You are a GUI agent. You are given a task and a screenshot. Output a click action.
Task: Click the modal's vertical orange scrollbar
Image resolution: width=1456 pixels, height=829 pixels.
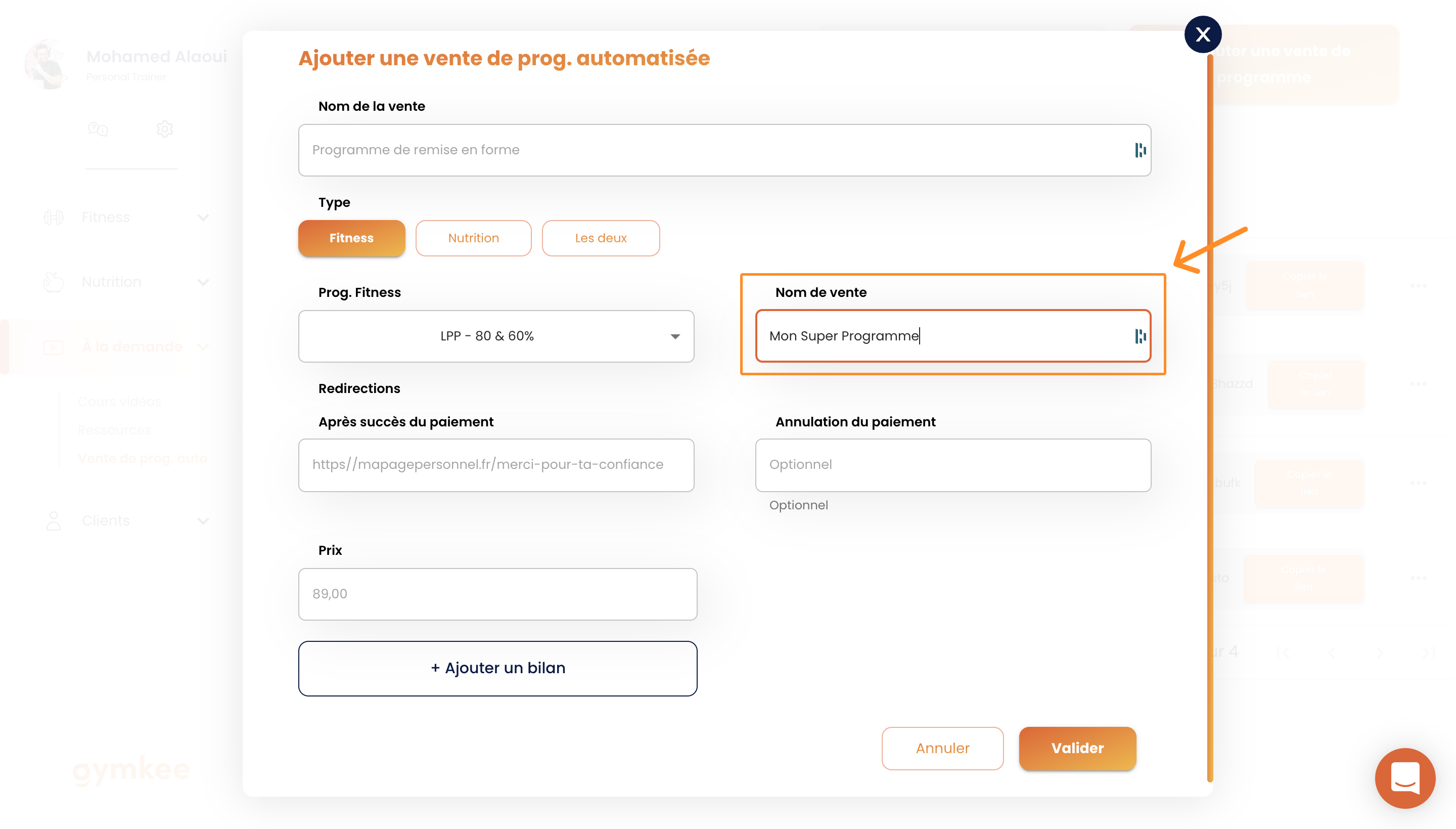coord(1210,418)
